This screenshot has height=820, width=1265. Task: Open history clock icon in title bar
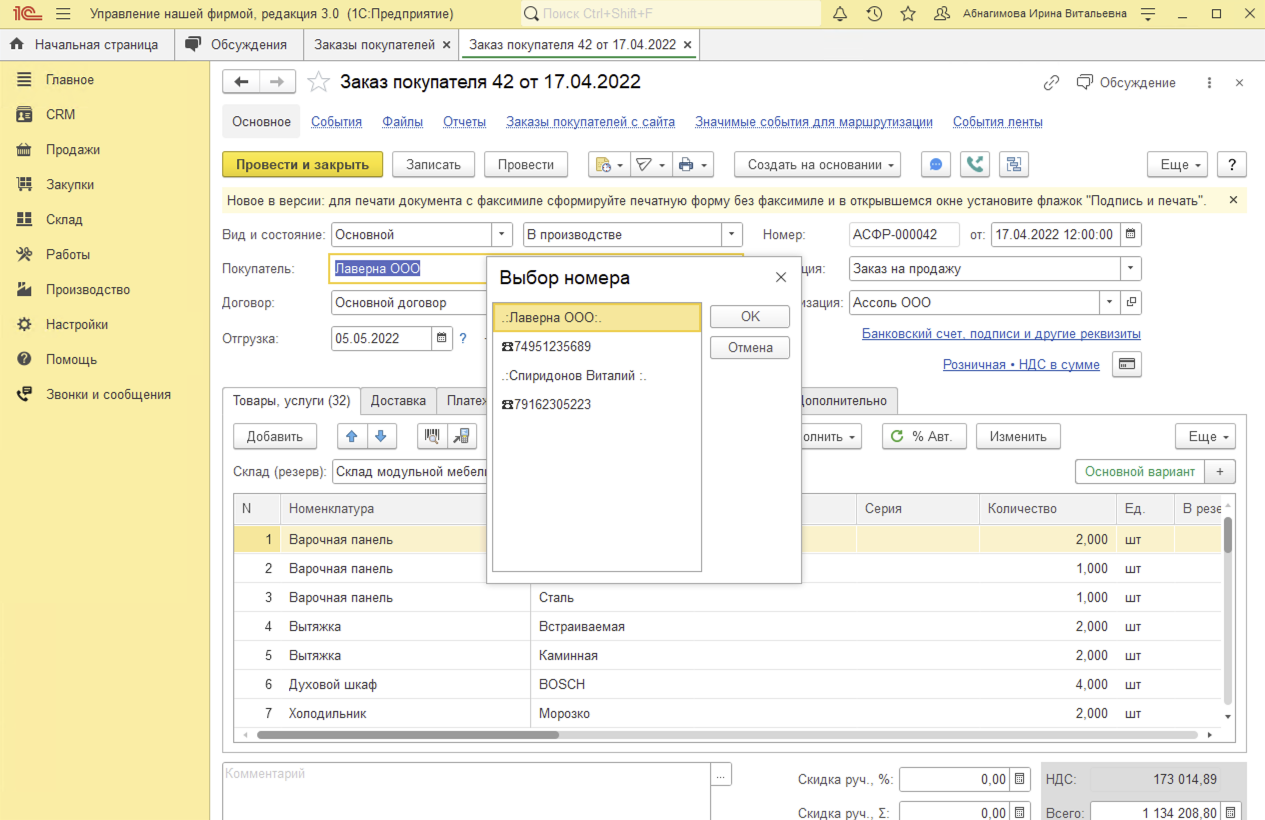(x=874, y=14)
